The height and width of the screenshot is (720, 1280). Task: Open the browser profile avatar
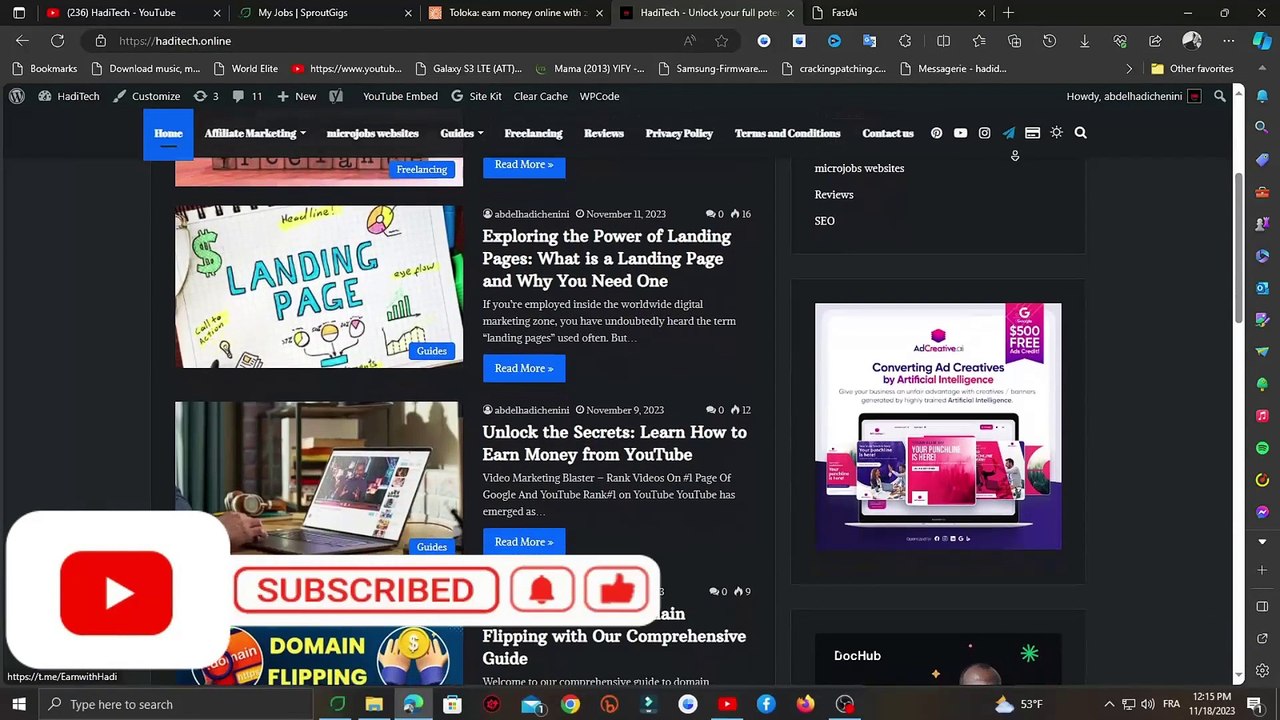(1191, 41)
